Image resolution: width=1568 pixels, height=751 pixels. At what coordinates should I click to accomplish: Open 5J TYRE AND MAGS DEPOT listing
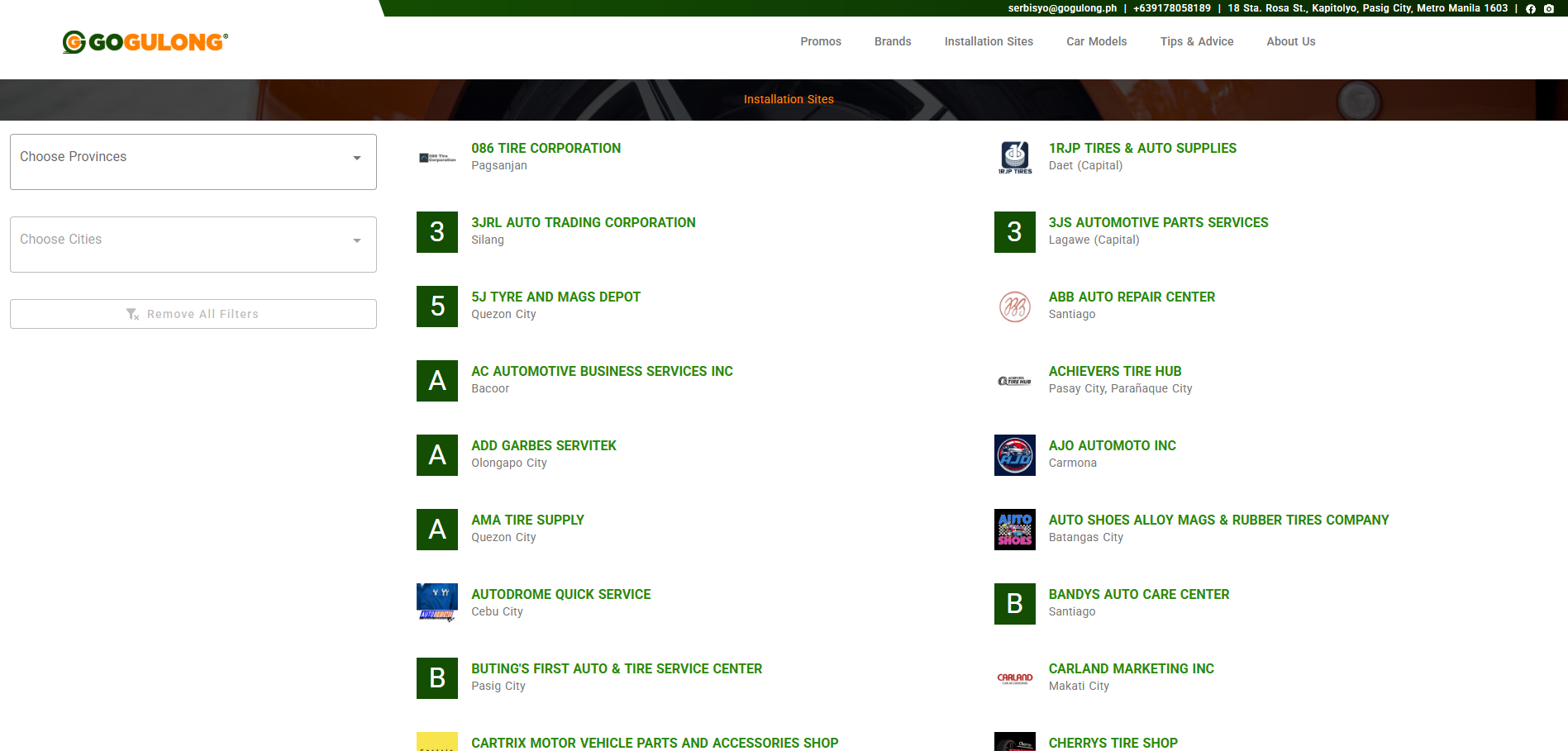[556, 297]
